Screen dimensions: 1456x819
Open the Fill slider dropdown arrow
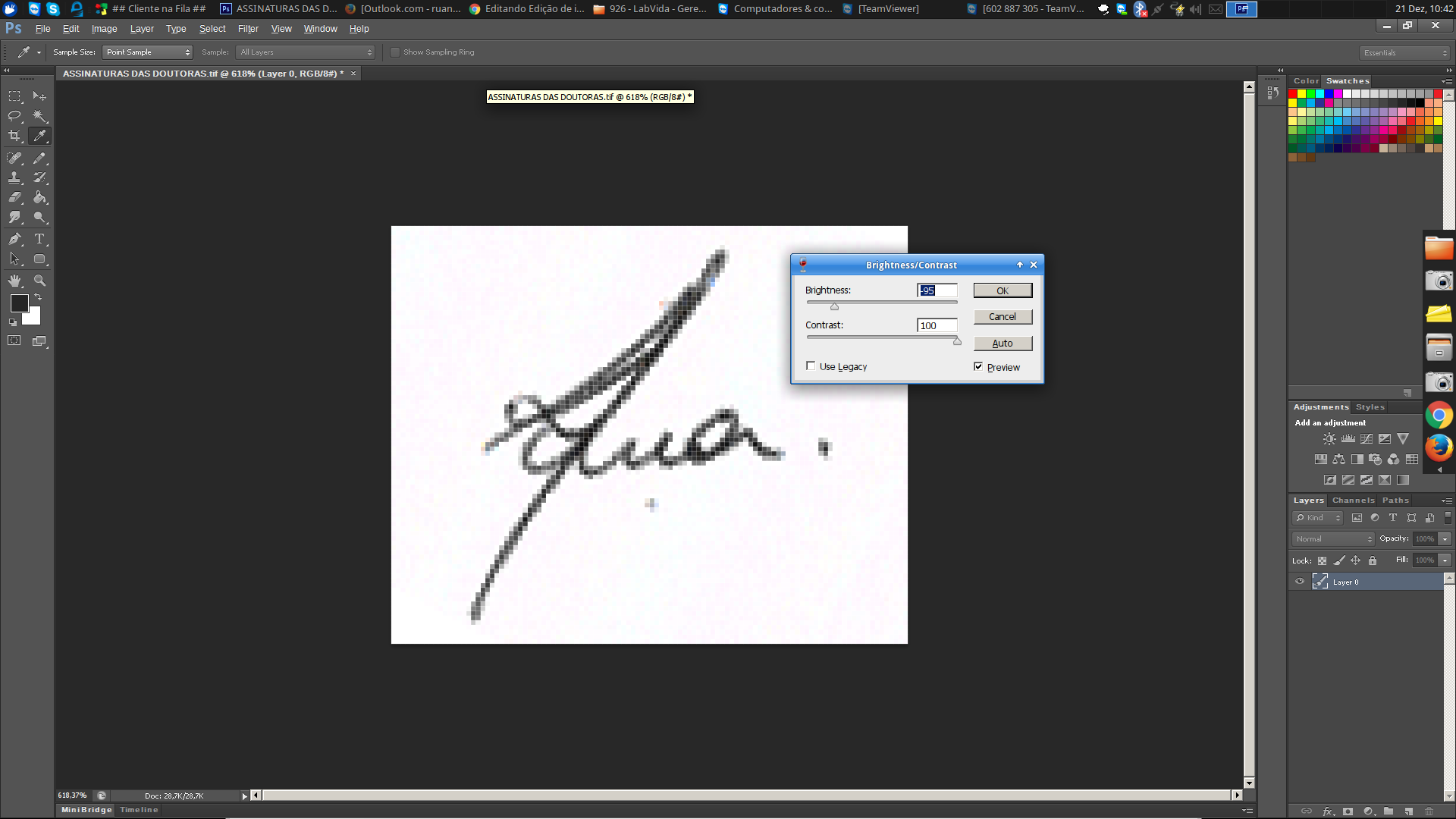point(1445,560)
